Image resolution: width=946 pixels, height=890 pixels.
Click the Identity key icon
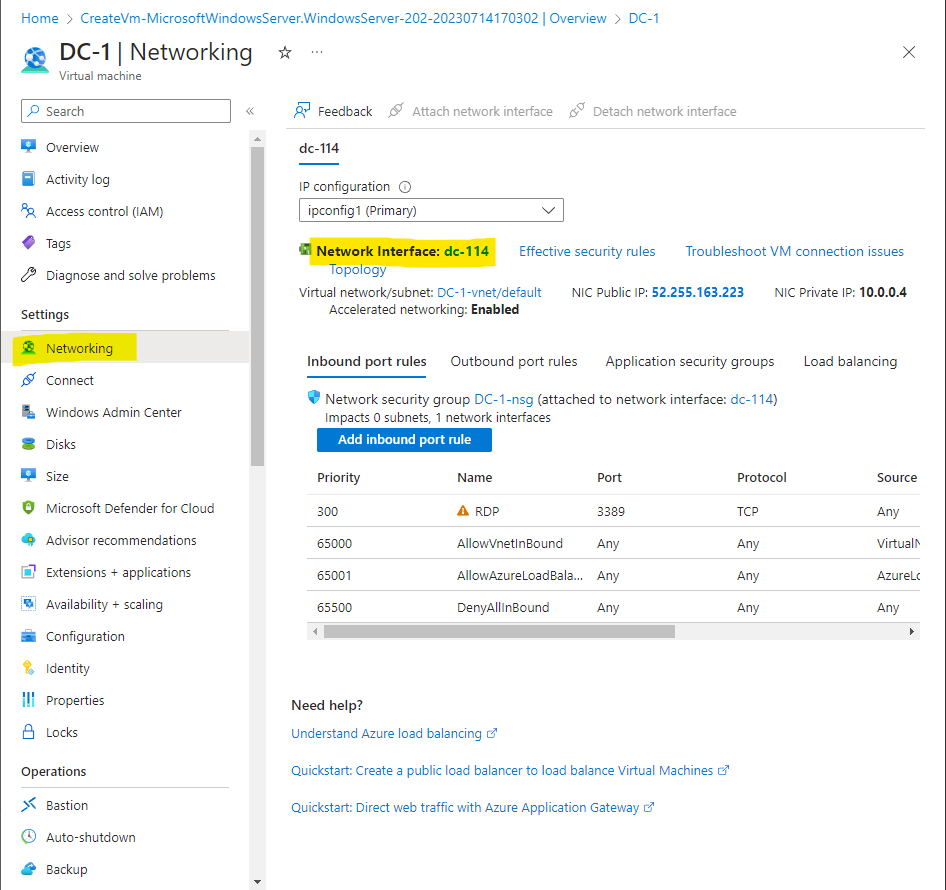(28, 667)
